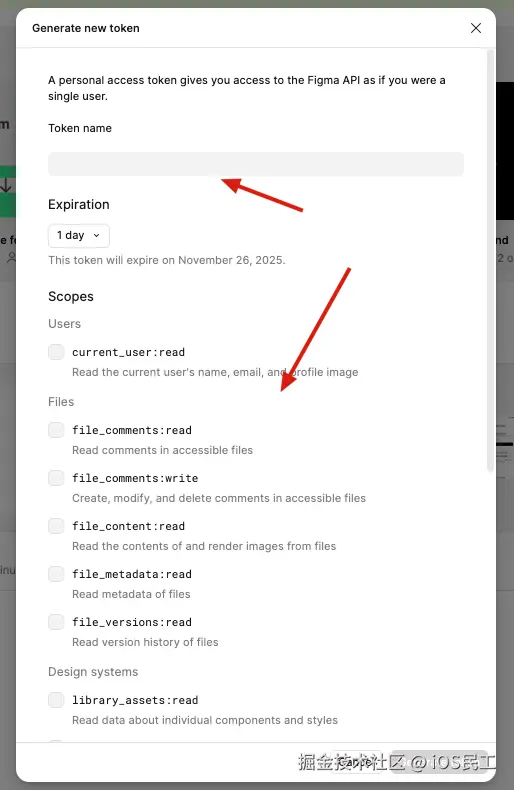Click the 'Generate new token' dialog title

[x=86, y=28]
